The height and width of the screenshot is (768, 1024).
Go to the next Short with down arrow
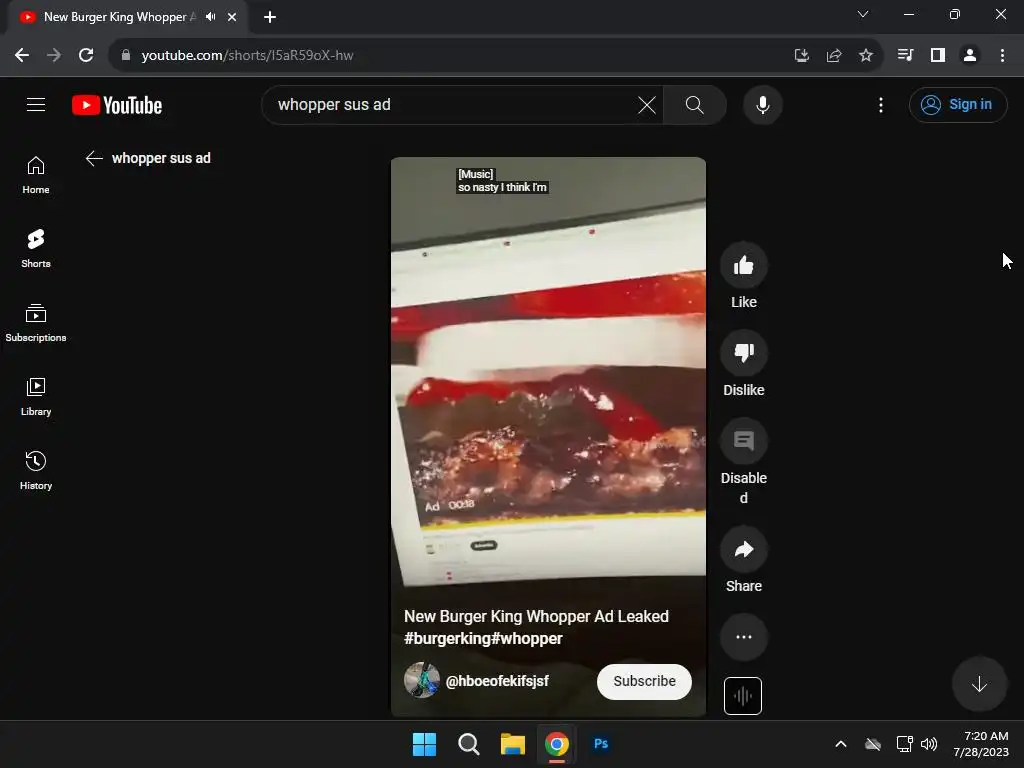pyautogui.click(x=978, y=684)
